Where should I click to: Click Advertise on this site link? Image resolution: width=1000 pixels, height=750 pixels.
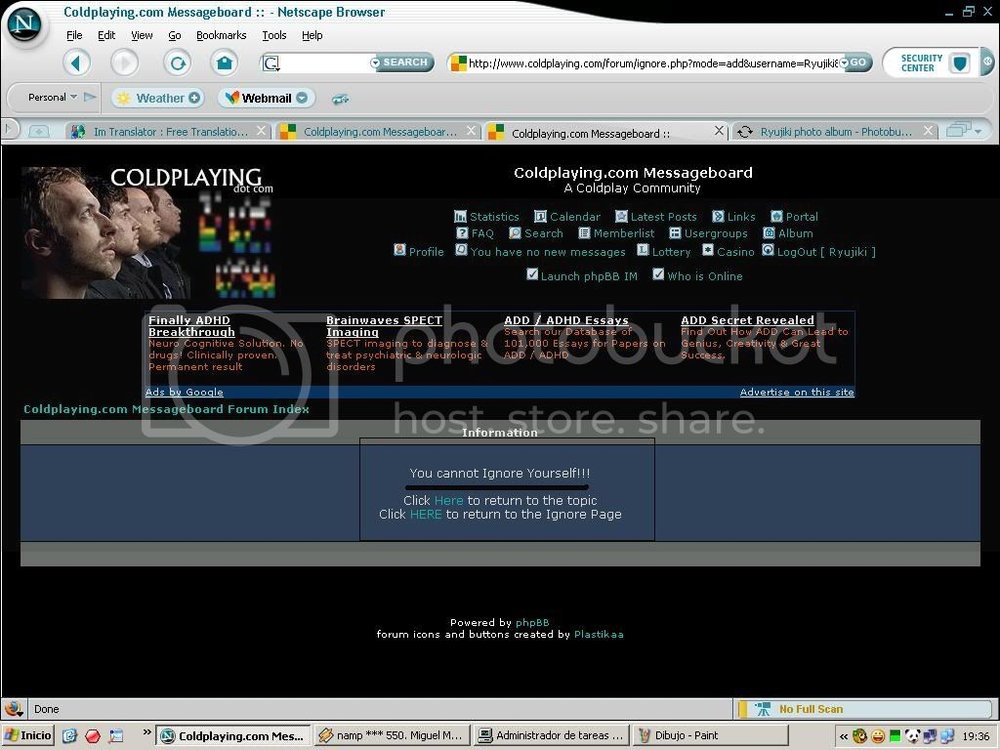pos(797,392)
